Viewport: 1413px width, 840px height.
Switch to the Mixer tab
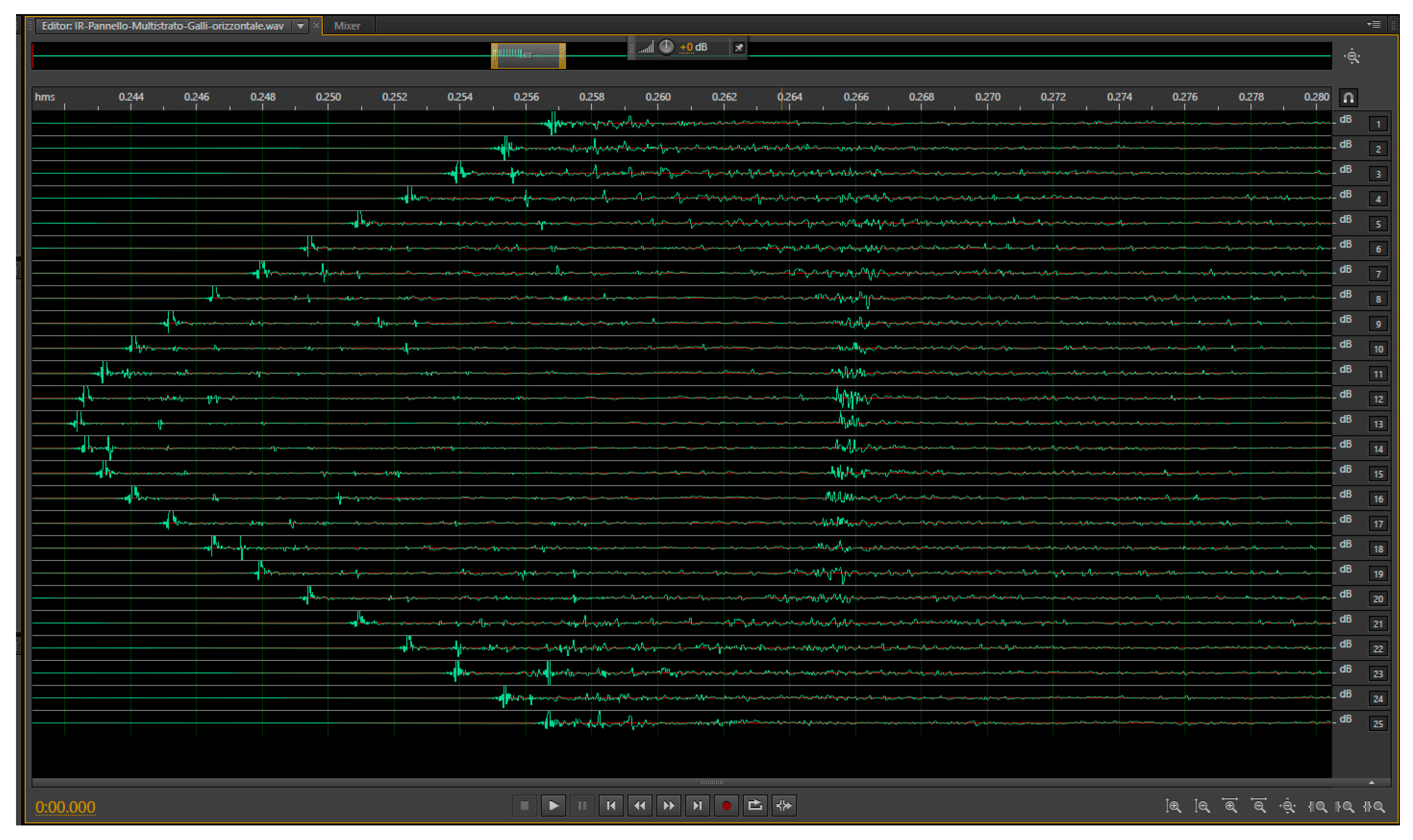click(x=347, y=25)
